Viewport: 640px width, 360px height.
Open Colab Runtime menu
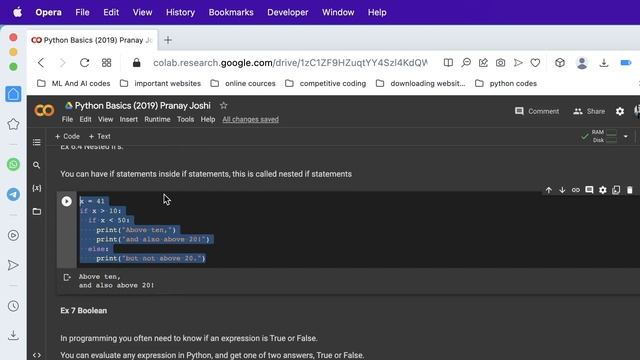tap(157, 120)
